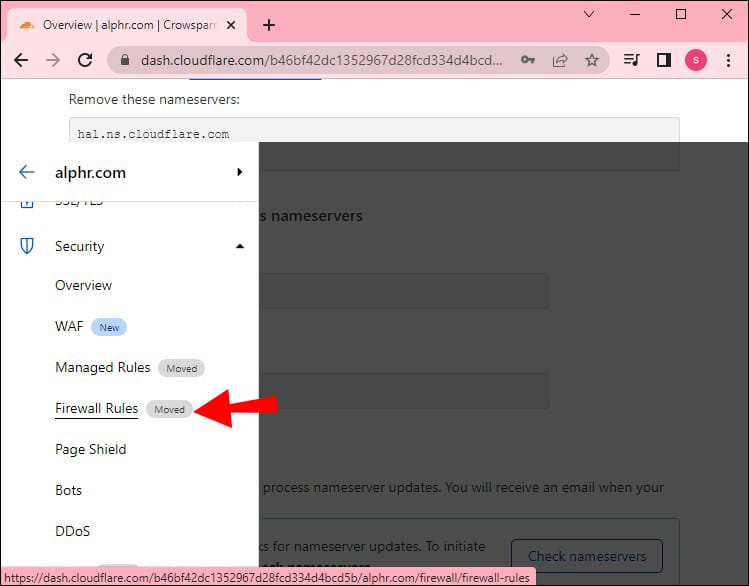Open the Security menu section
749x586 pixels.
79,246
